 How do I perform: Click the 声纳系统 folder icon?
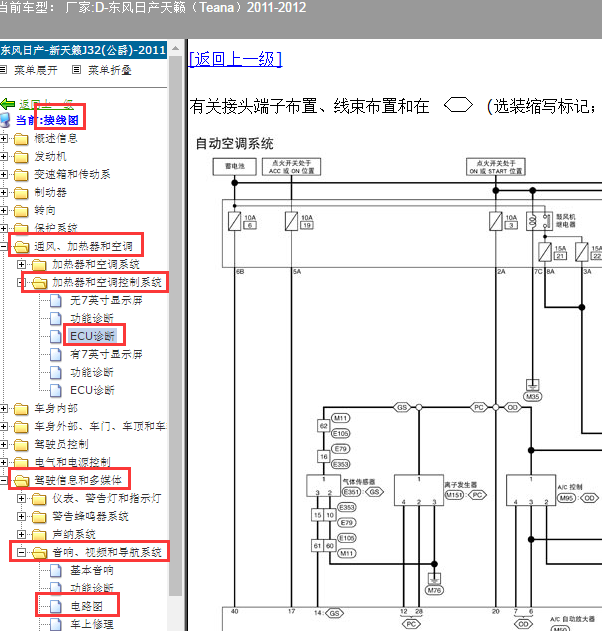pos(39,535)
